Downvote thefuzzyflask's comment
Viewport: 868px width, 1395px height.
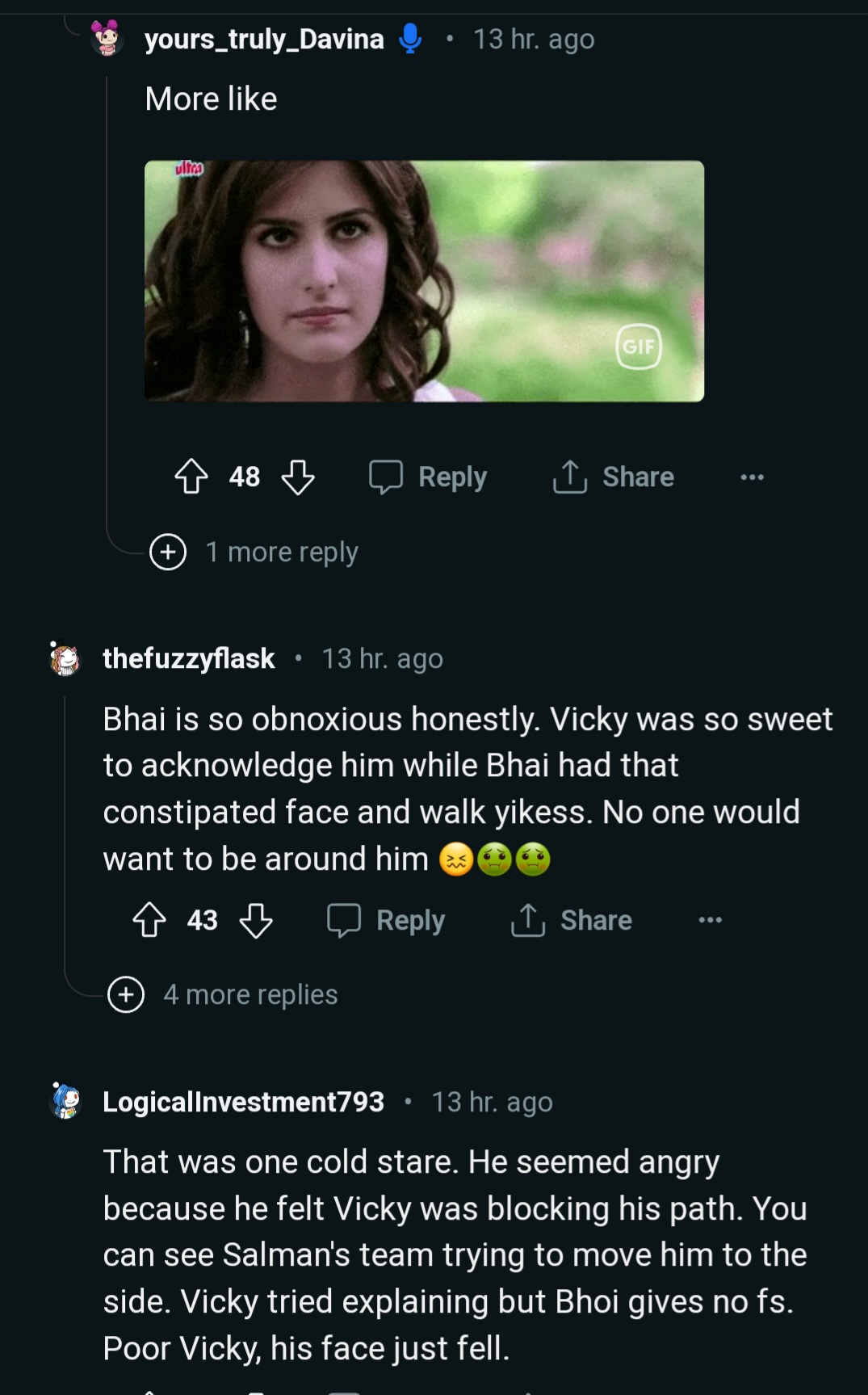pyautogui.click(x=256, y=920)
